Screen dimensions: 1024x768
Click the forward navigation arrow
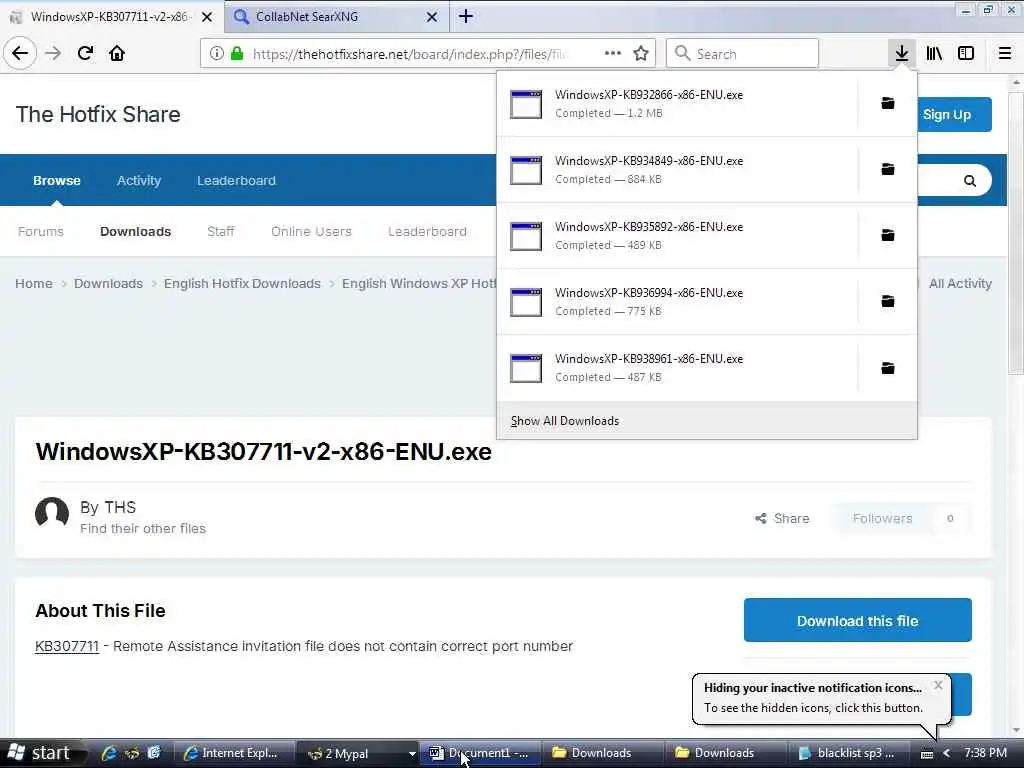[54, 53]
